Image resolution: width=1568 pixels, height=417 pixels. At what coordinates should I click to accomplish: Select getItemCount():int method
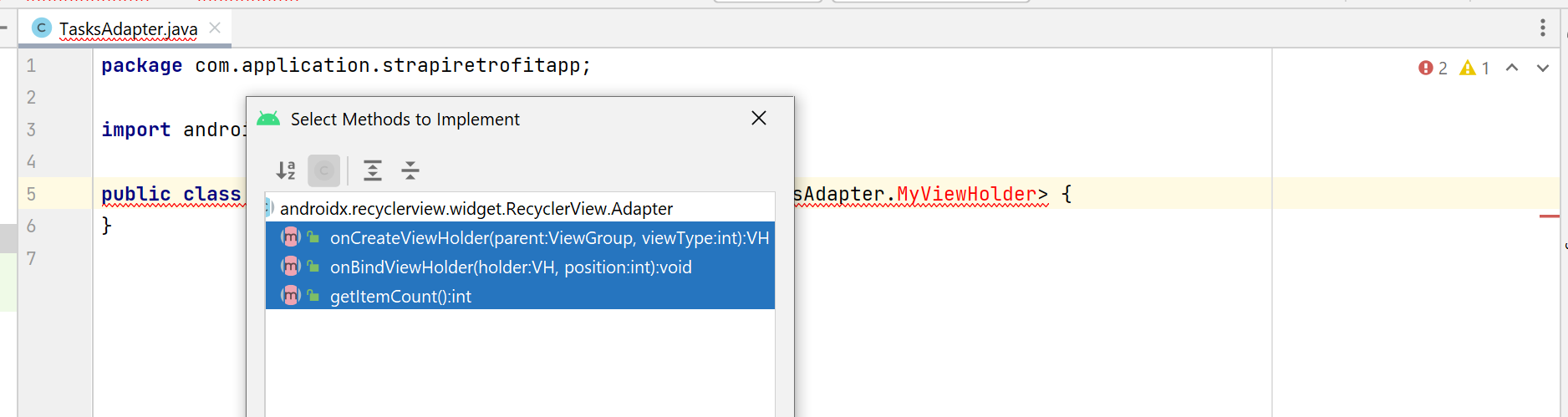click(520, 296)
